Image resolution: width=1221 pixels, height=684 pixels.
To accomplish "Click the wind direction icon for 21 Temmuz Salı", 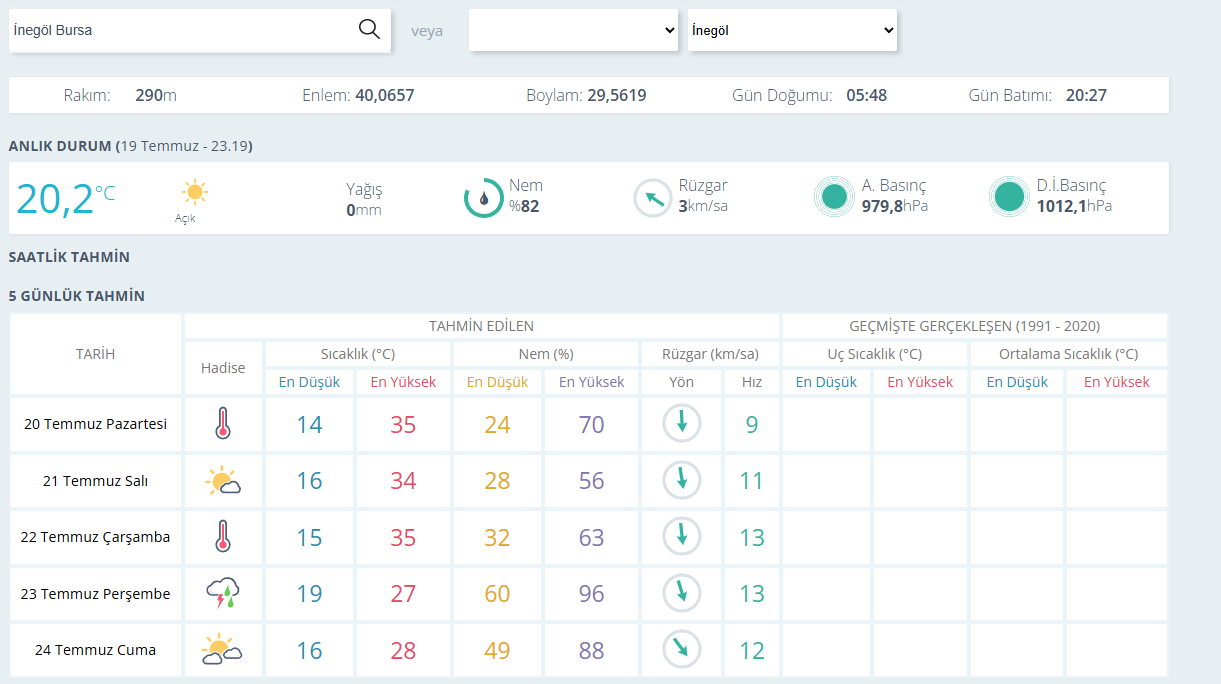I will click(x=682, y=481).
